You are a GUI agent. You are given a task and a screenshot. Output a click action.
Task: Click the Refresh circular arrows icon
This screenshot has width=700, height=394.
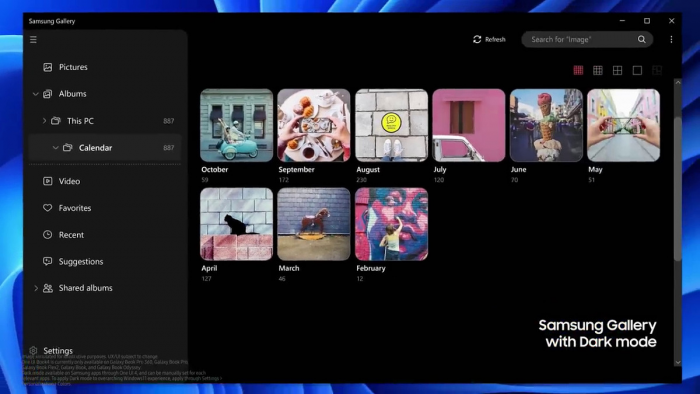[x=477, y=39]
